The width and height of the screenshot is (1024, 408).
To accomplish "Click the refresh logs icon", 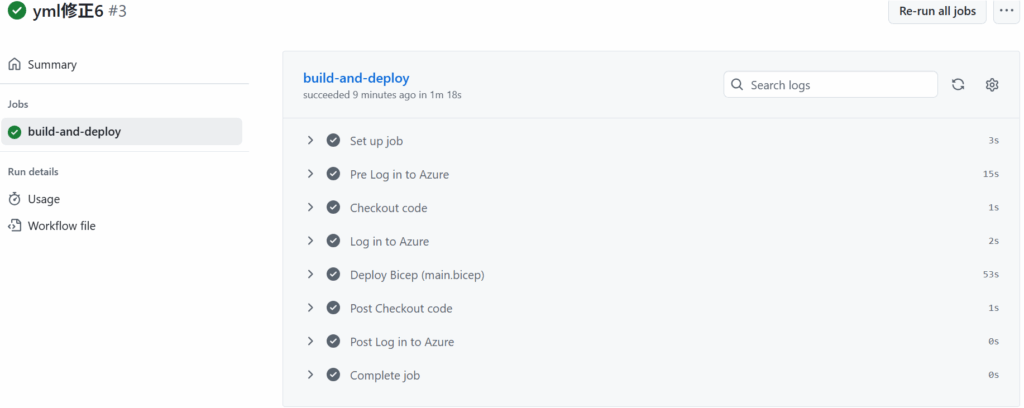I will 958,85.
